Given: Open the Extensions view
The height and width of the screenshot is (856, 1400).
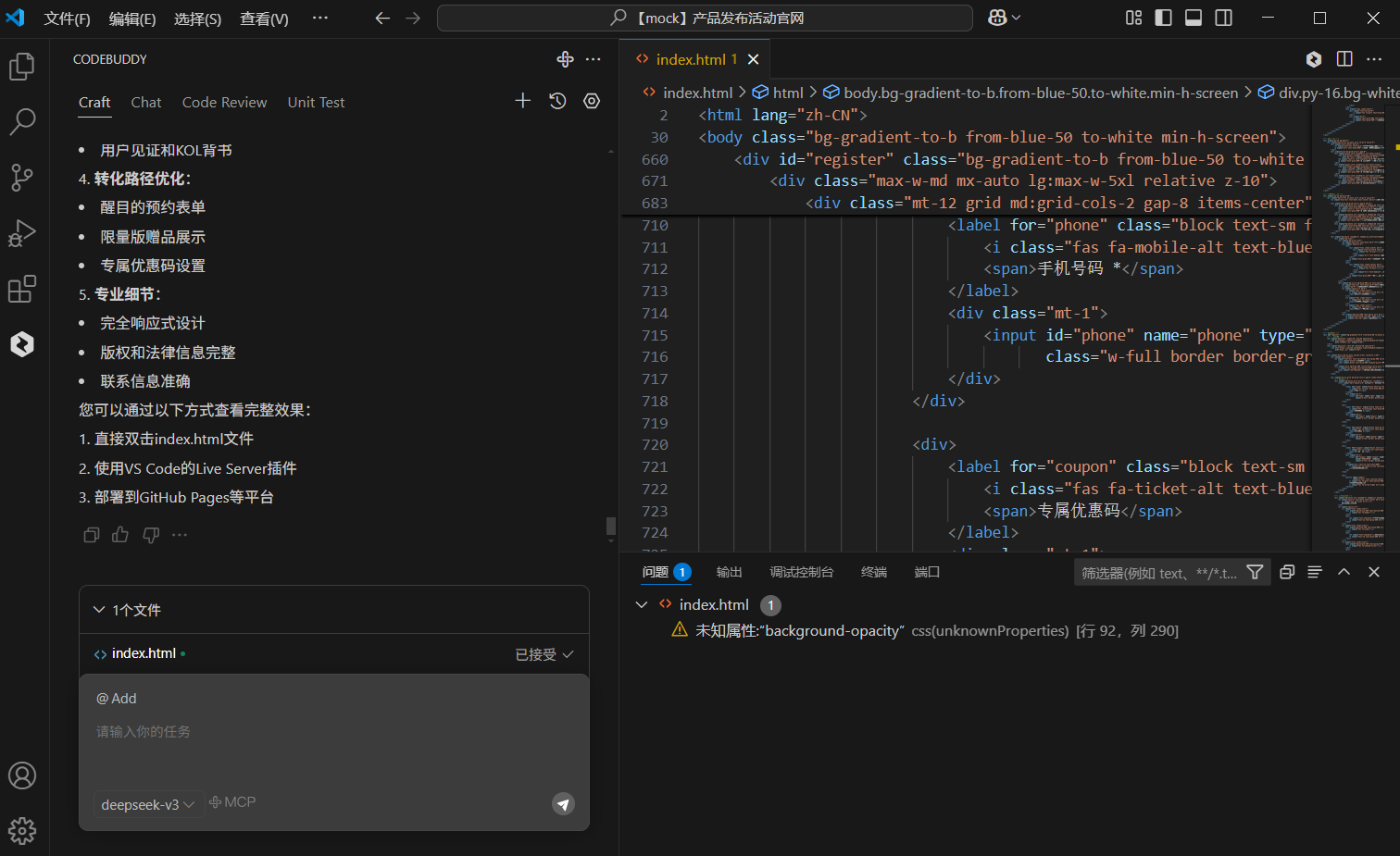Looking at the screenshot, I should pos(22,290).
